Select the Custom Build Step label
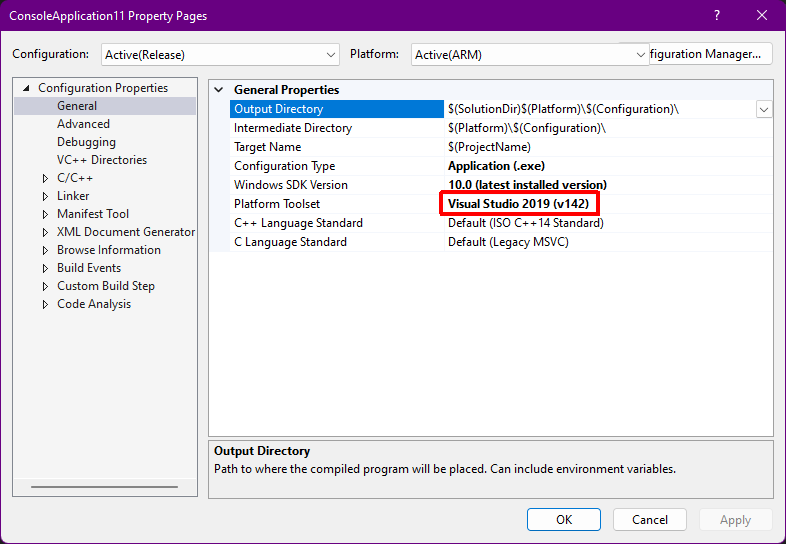 pos(106,286)
